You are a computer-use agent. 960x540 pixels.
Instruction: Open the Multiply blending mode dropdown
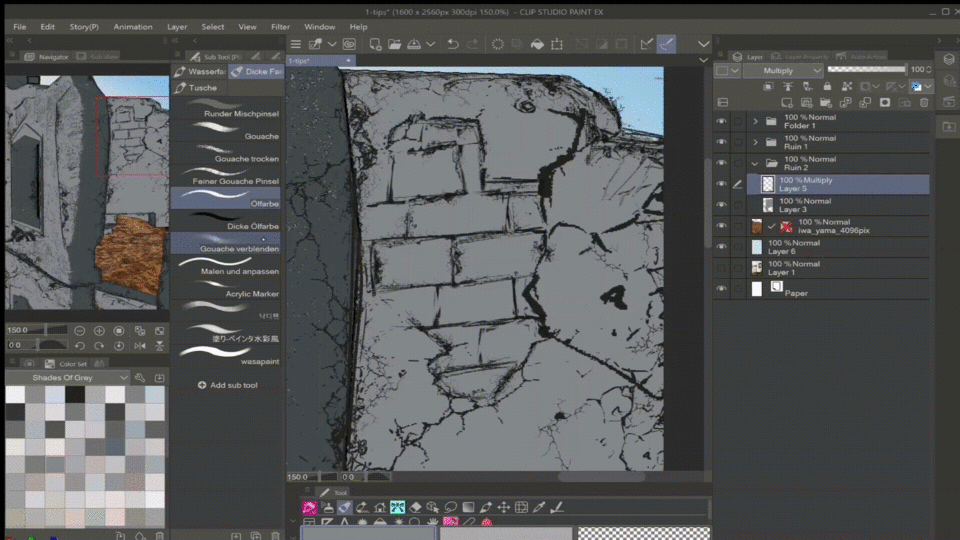click(x=784, y=71)
